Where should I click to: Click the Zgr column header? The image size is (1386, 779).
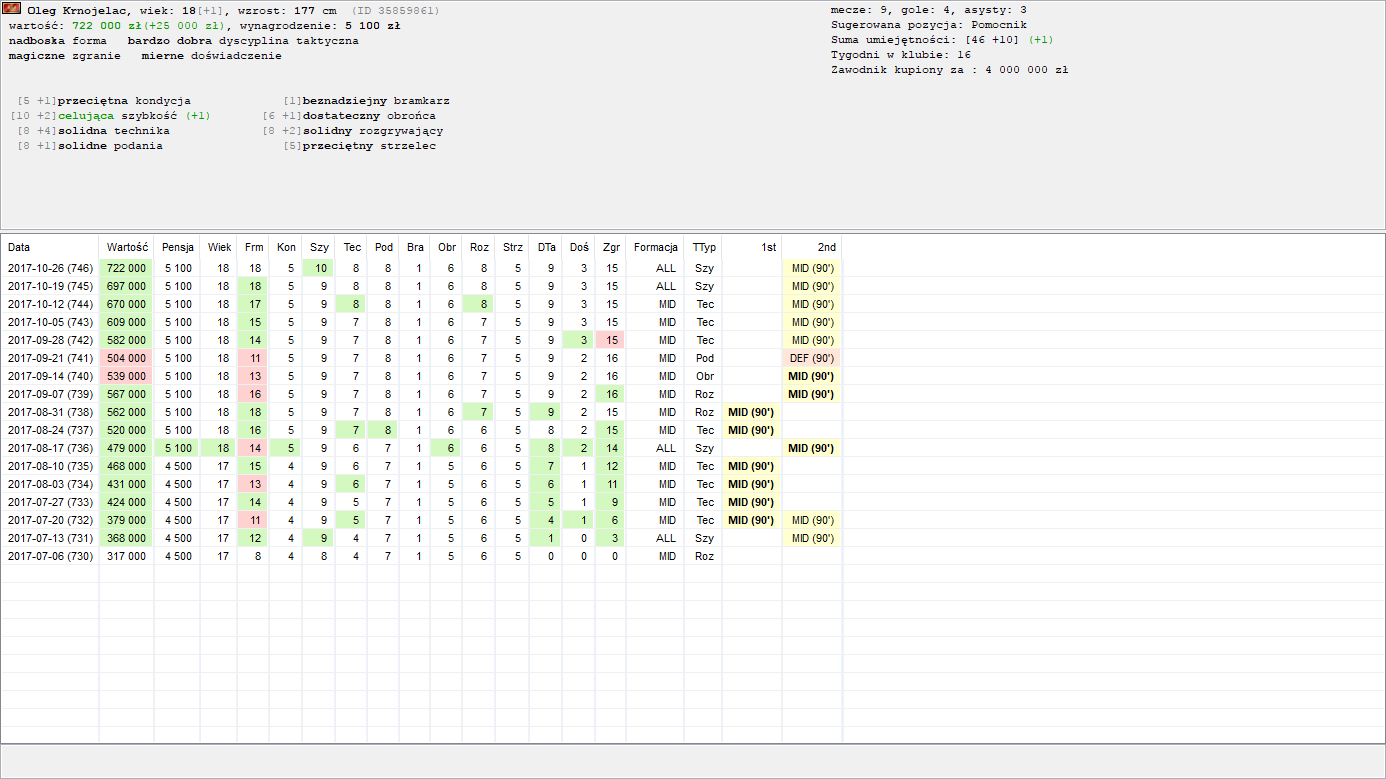click(611, 247)
